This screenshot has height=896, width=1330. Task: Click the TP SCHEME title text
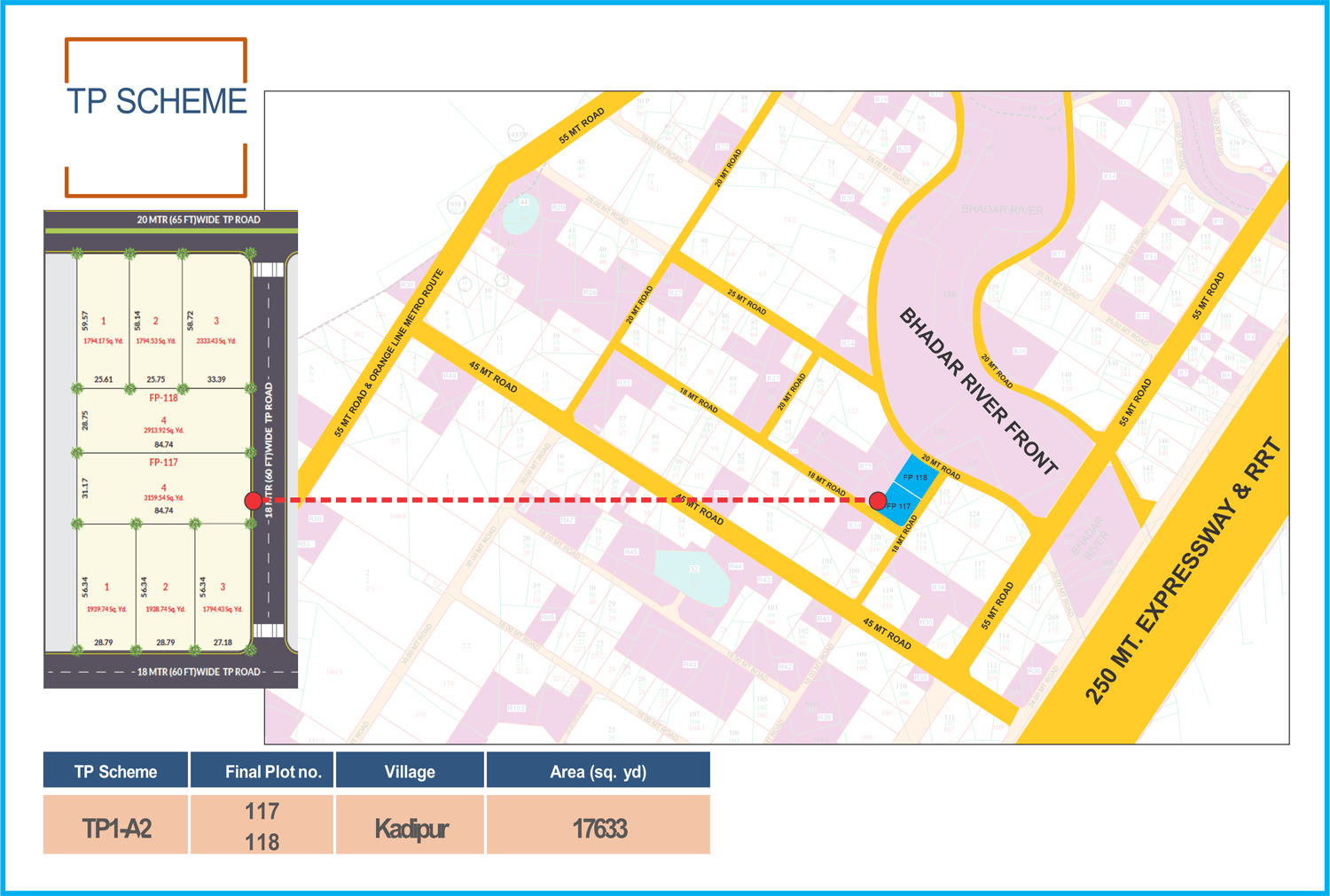click(157, 102)
